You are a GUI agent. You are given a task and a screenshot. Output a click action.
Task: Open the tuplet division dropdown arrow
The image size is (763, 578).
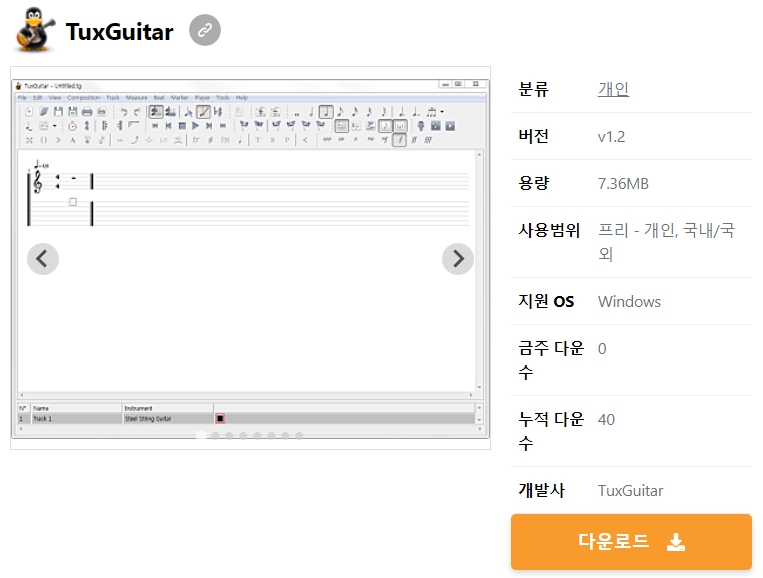click(x=442, y=112)
